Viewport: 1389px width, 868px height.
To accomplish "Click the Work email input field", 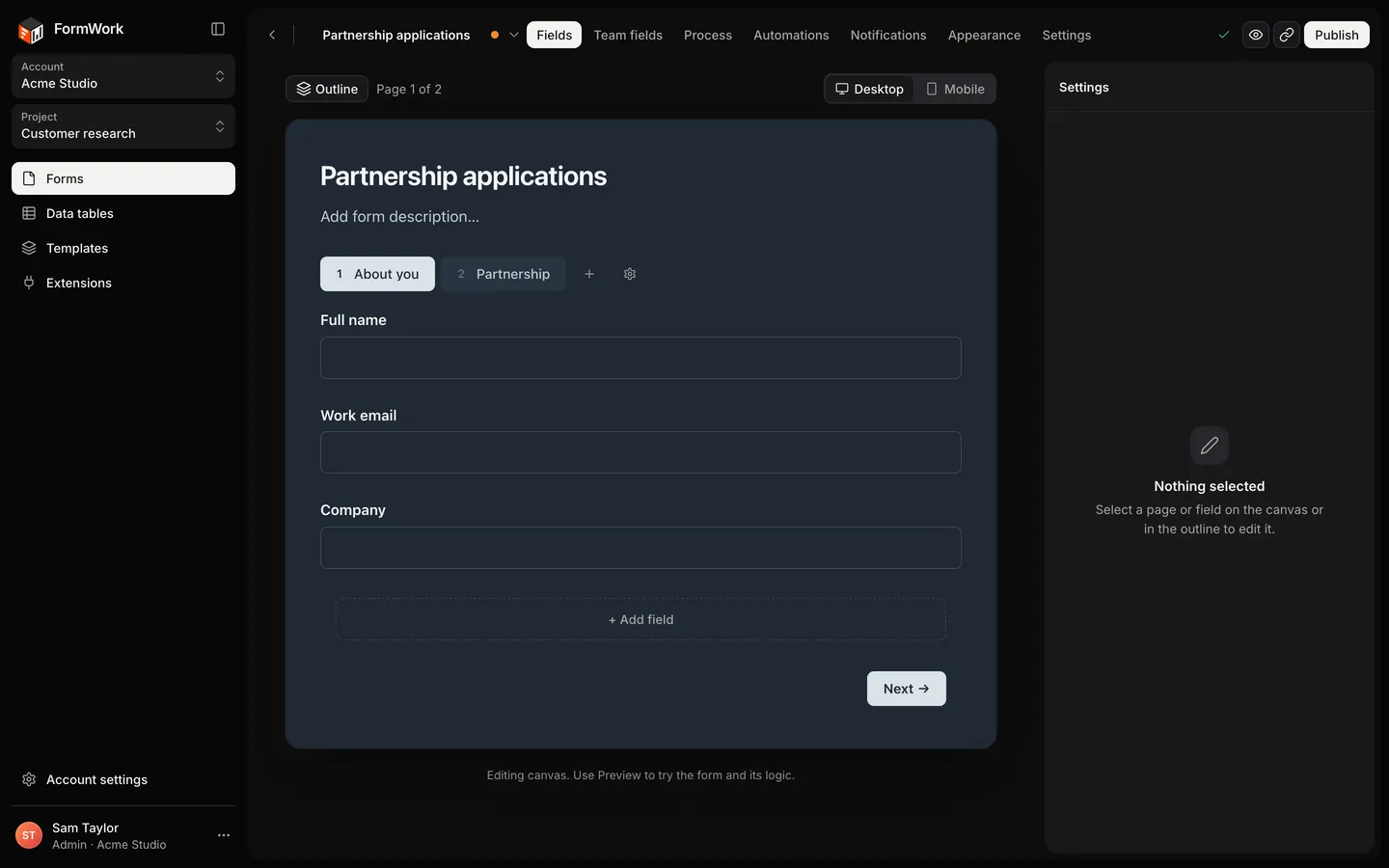I will click(640, 452).
